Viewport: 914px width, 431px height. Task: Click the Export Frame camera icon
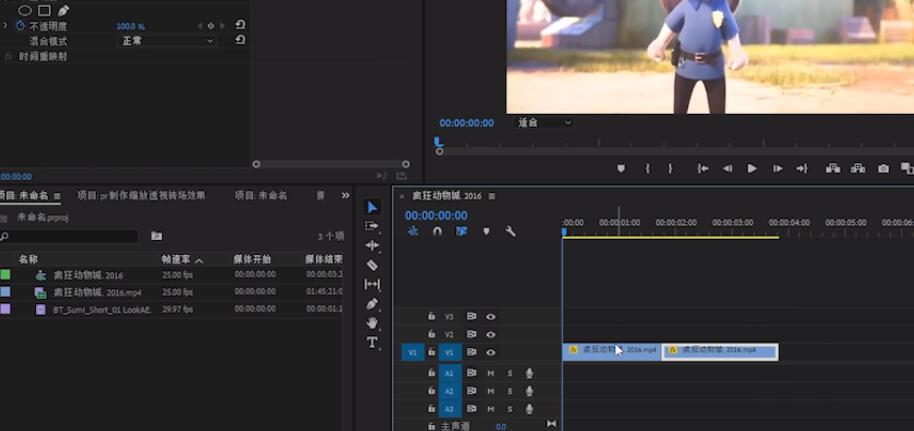883,169
